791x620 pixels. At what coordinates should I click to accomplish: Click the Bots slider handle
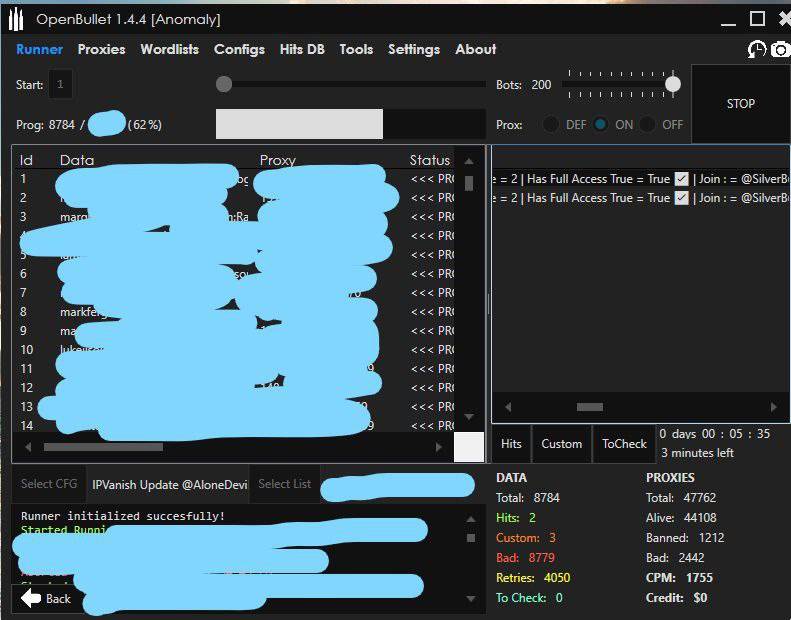pyautogui.click(x=673, y=84)
